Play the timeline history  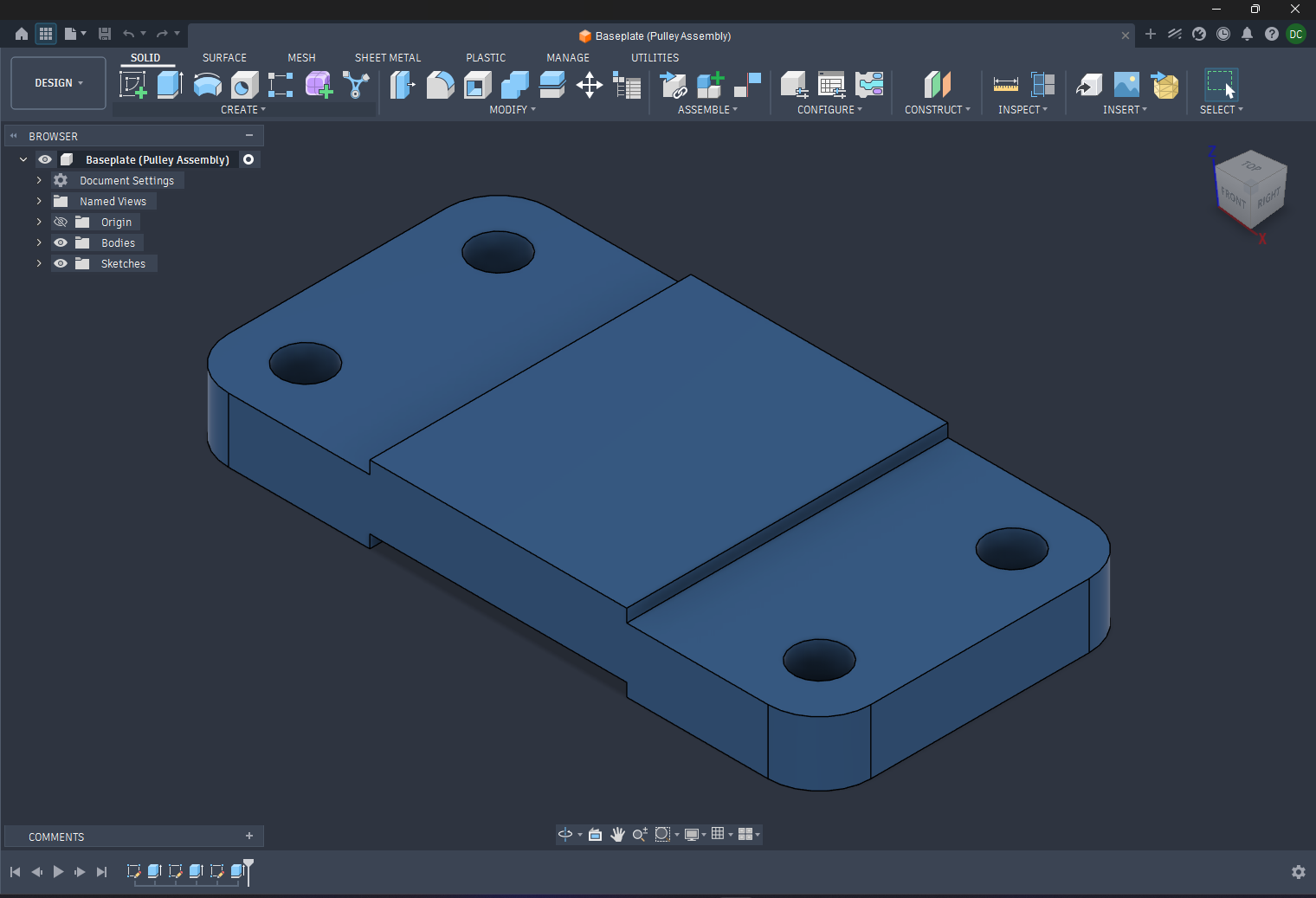(x=58, y=872)
